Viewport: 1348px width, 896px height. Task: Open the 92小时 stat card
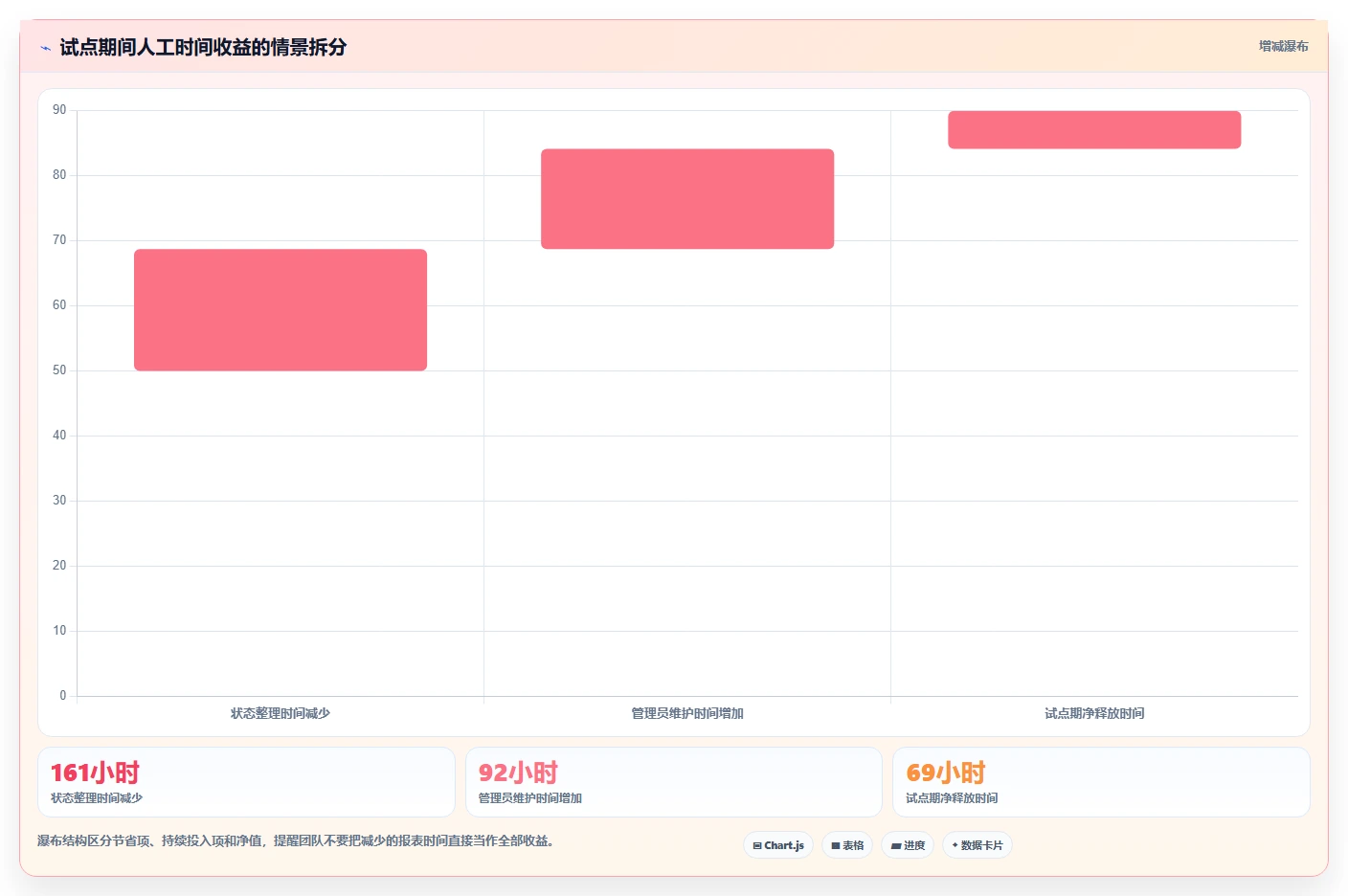(674, 782)
